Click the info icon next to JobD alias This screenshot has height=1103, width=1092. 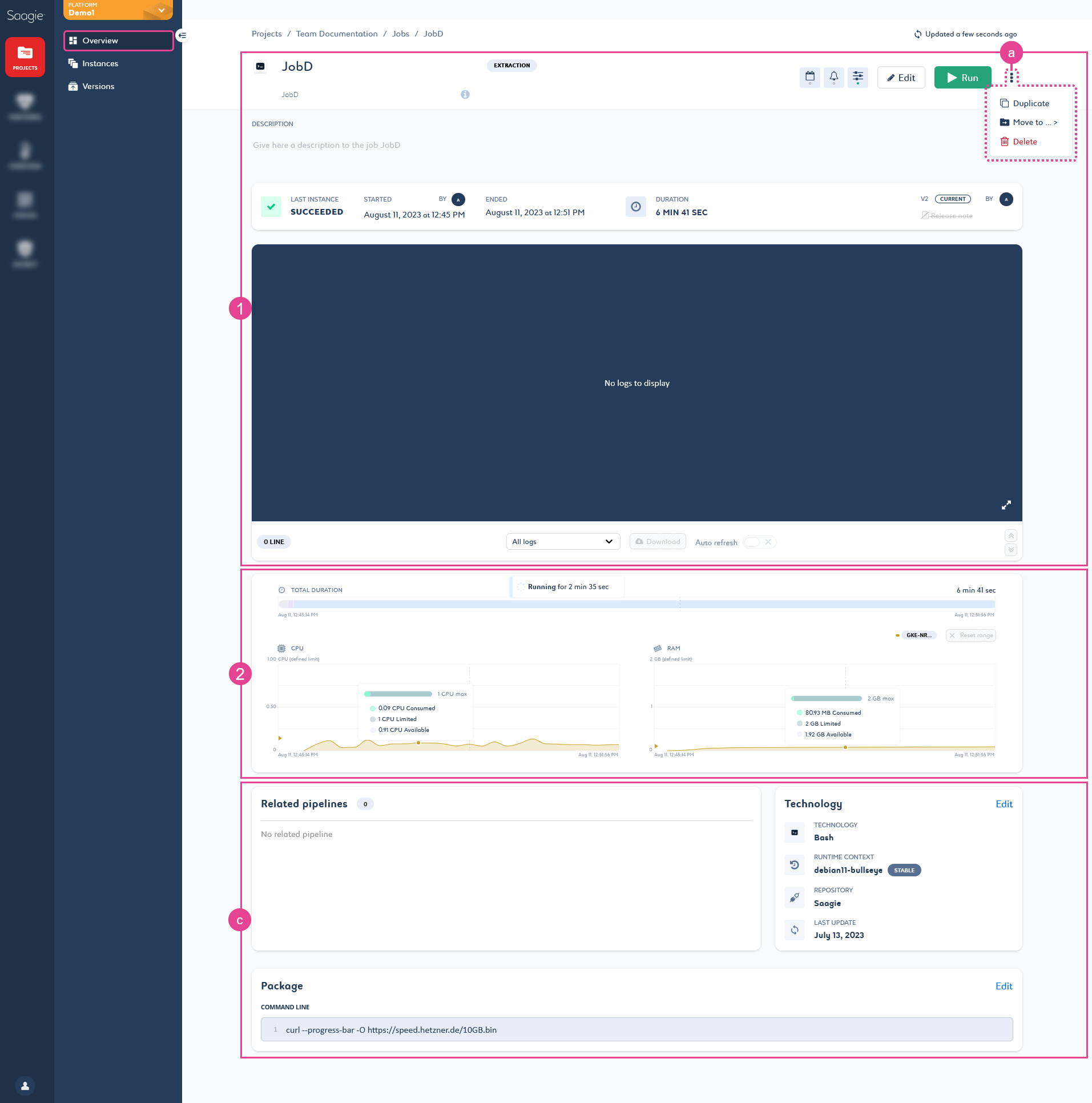(x=465, y=95)
